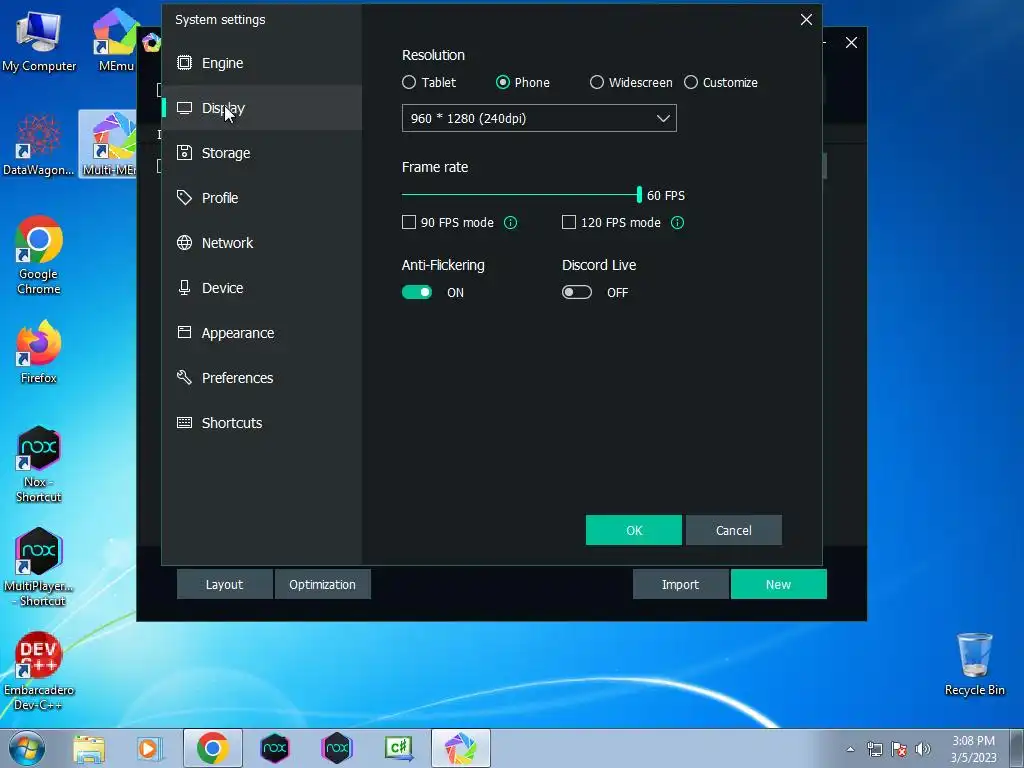
Task: Click the Appearance window icon in sidebar
Action: (x=185, y=332)
